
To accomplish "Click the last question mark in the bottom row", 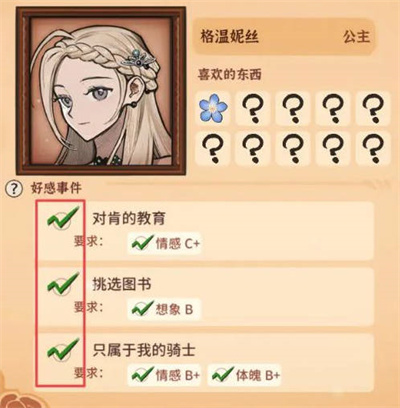I will 373,149.
